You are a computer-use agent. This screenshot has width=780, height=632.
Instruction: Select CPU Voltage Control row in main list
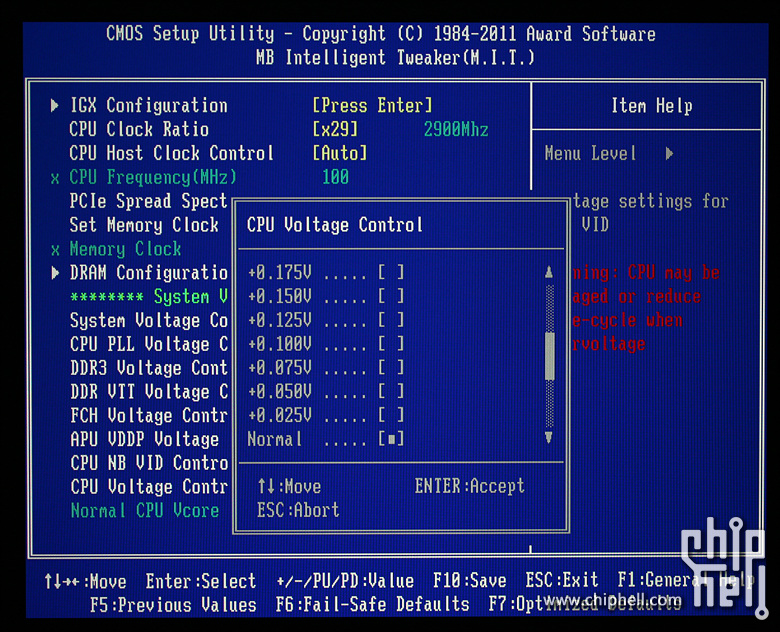point(149,487)
